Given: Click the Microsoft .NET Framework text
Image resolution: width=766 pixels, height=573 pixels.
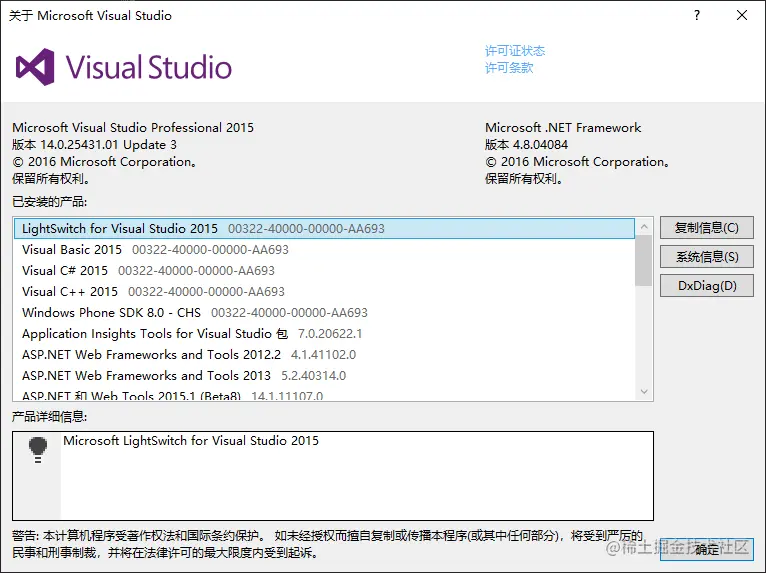Looking at the screenshot, I should [563, 127].
